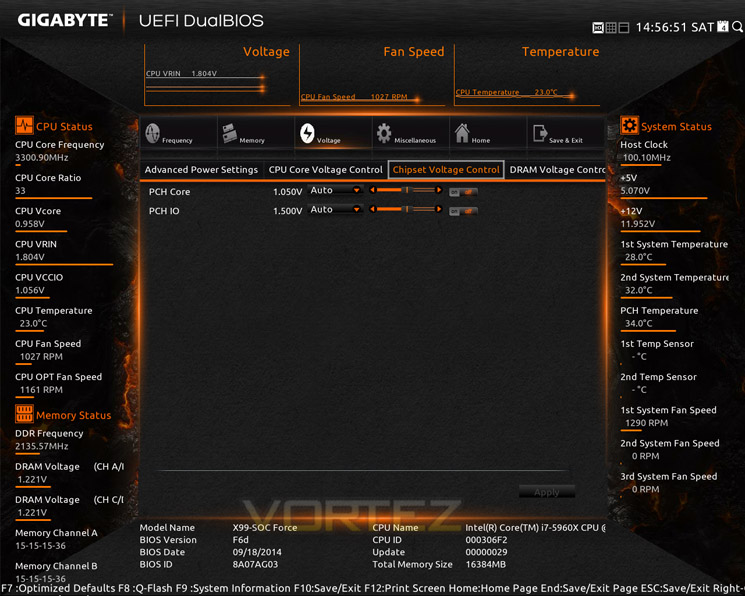Click the magnifier search icon
Viewport: 745px width, 596px height.
pos(737,27)
